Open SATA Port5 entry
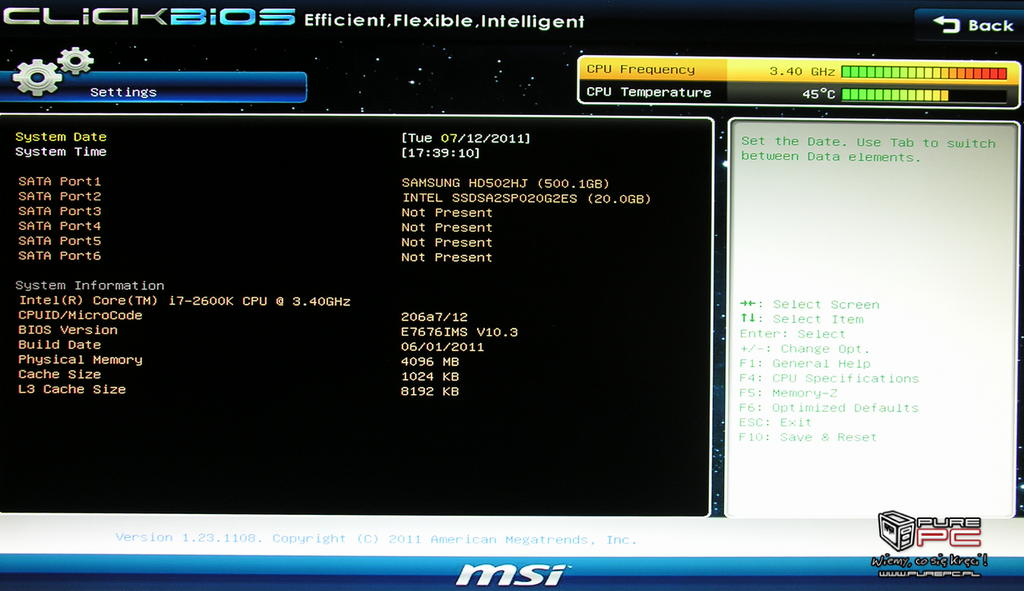Image resolution: width=1024 pixels, height=591 pixels. point(59,241)
